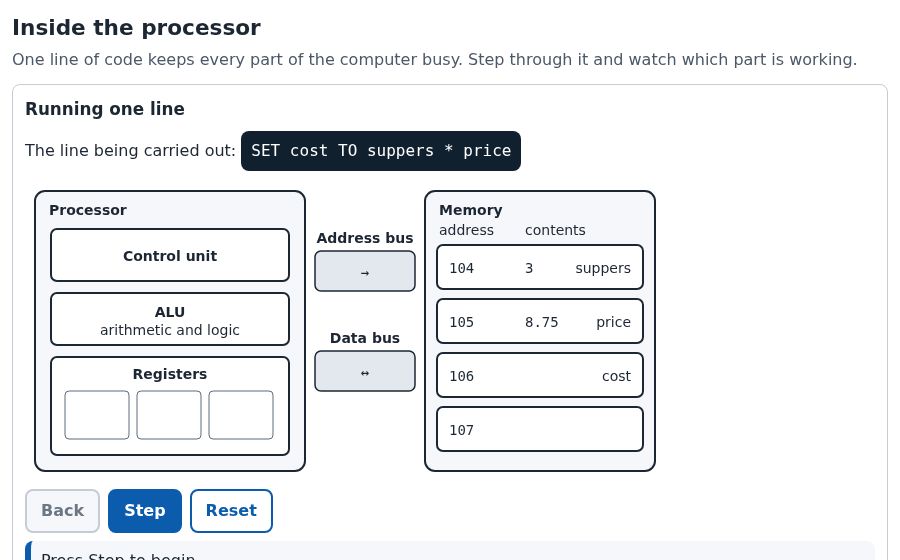The height and width of the screenshot is (560, 900).
Task: Click the Registers label
Action: pyautogui.click(x=170, y=374)
